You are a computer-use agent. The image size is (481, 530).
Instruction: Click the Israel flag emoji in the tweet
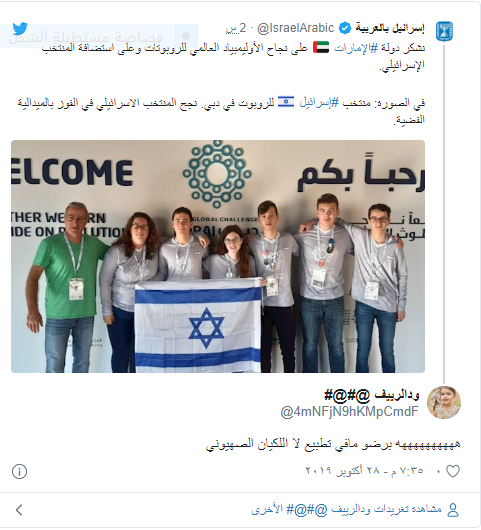click(286, 101)
